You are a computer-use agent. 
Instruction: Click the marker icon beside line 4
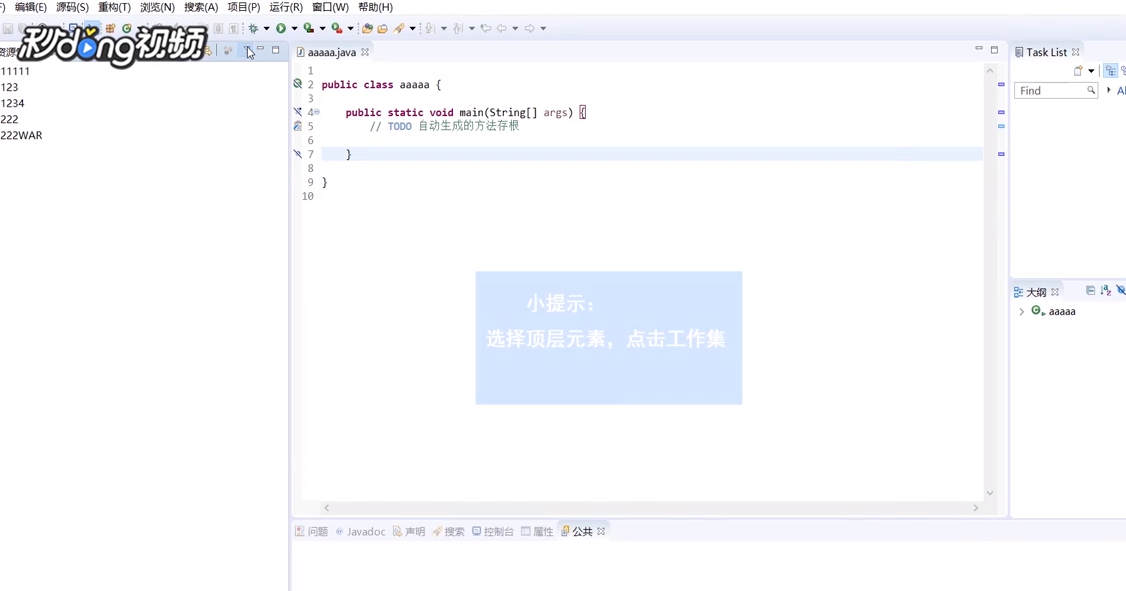point(297,112)
